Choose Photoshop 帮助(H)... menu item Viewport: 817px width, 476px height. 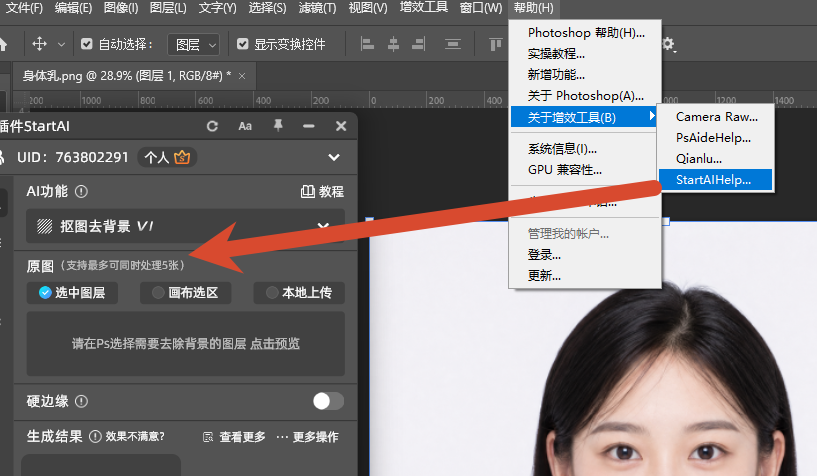coord(586,33)
